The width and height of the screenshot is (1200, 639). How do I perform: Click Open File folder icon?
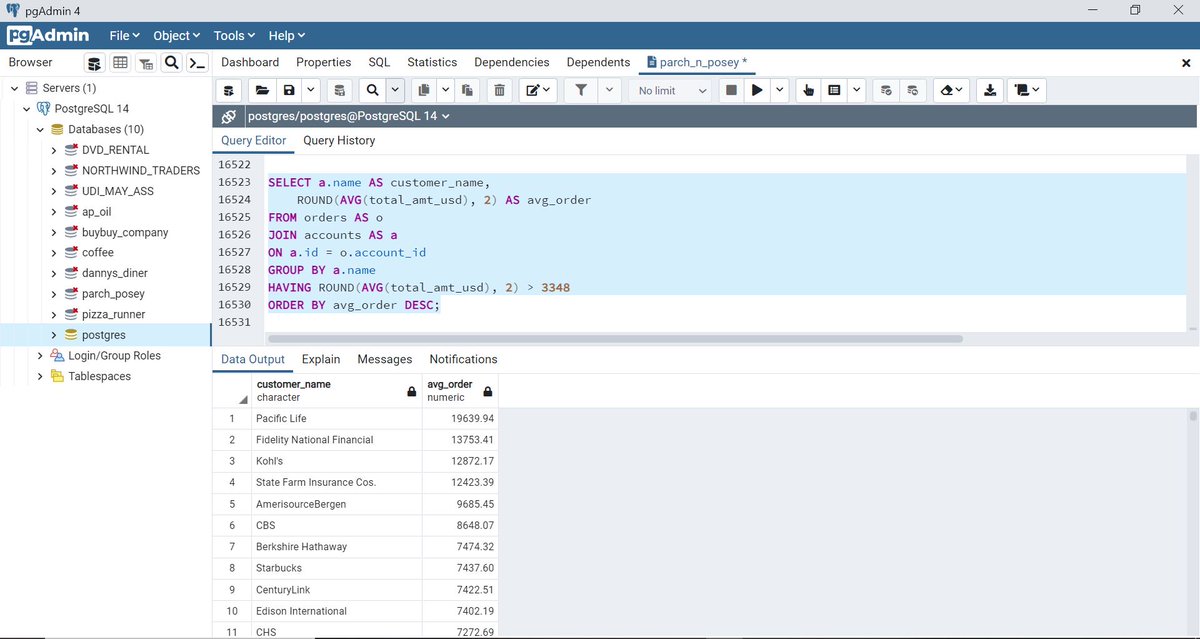click(x=262, y=90)
